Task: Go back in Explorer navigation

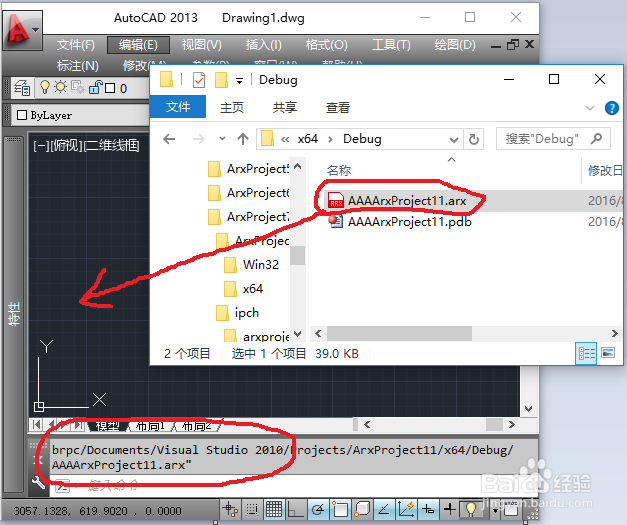Action: tap(169, 139)
